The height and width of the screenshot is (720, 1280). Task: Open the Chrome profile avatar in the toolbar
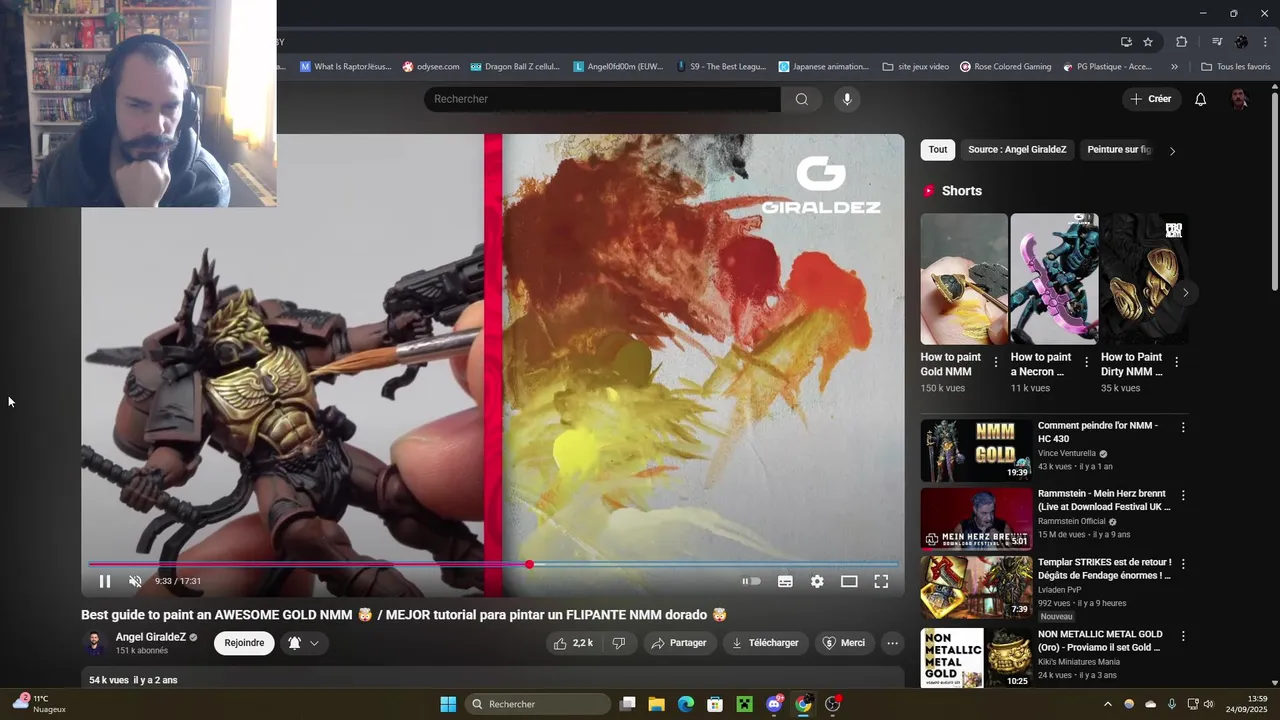coord(1241,42)
